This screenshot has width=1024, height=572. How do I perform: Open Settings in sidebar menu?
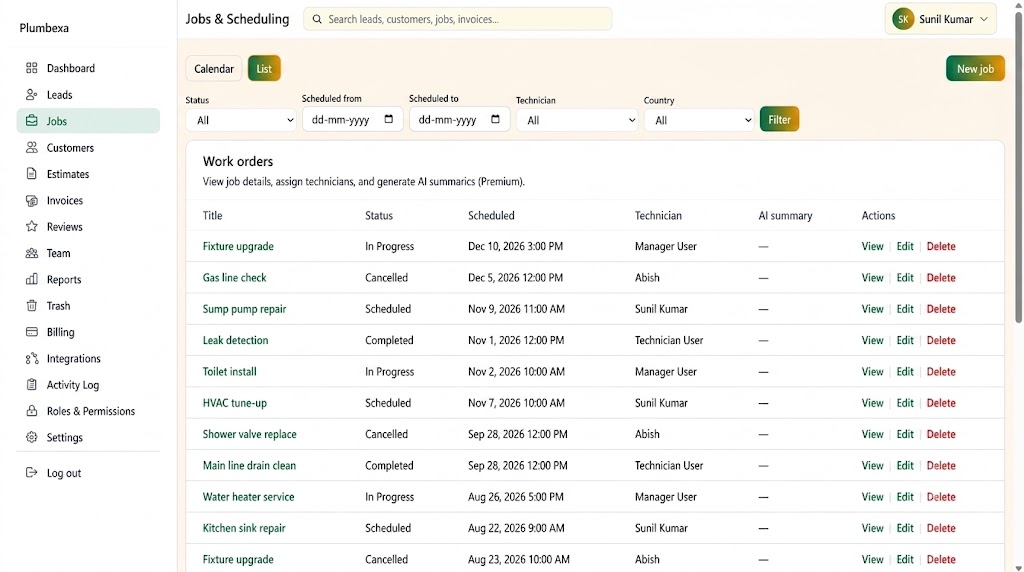coord(65,437)
